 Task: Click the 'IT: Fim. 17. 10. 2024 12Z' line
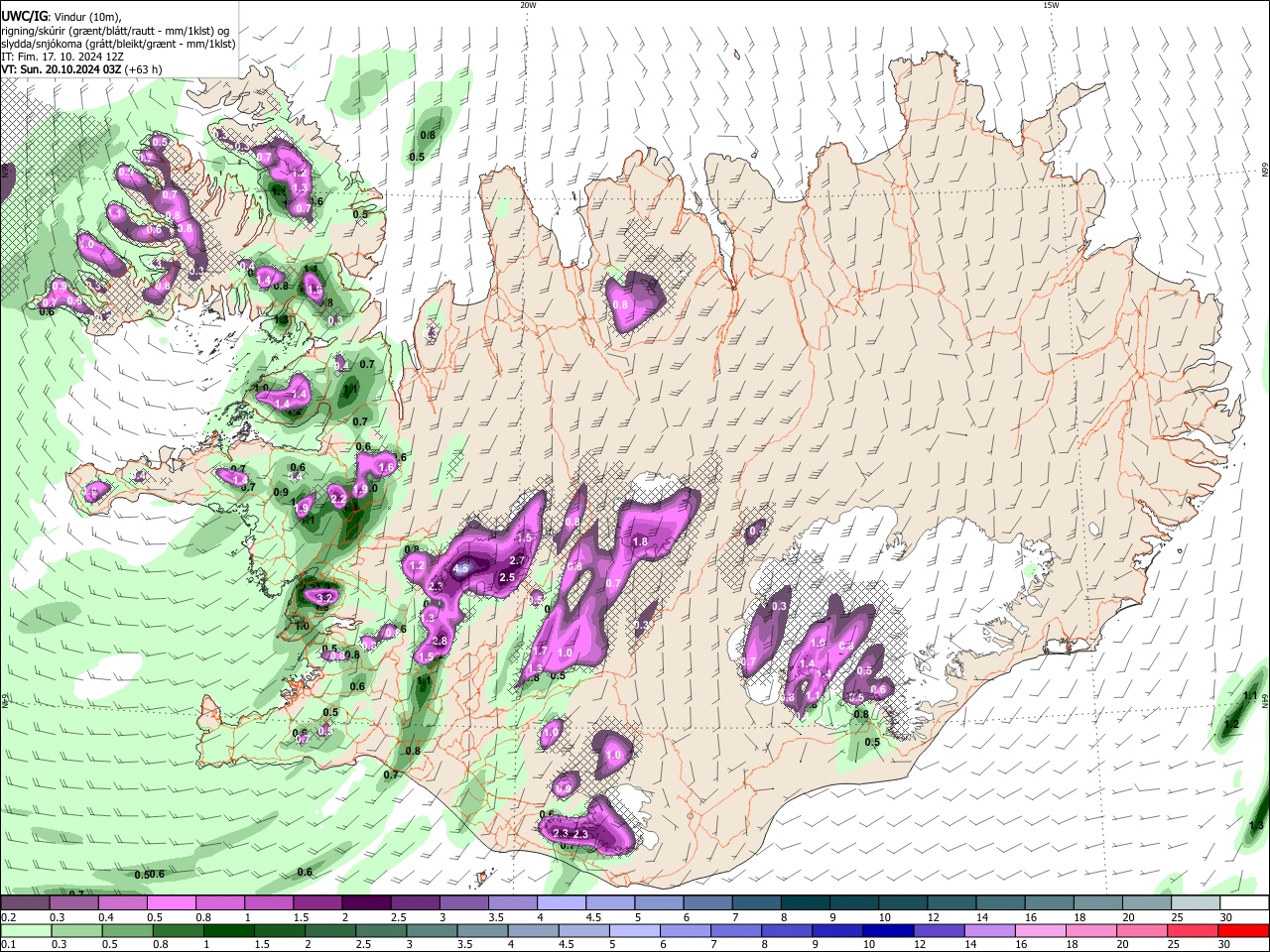tap(63, 57)
